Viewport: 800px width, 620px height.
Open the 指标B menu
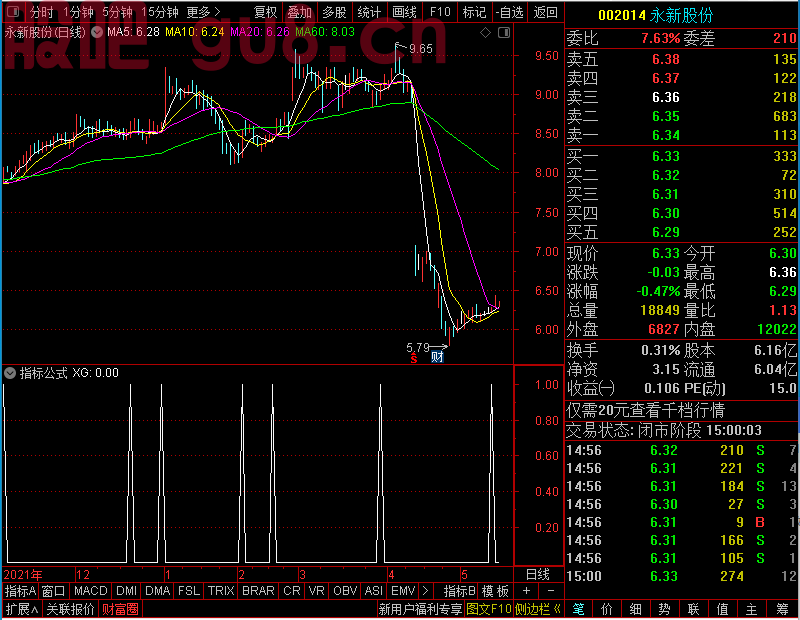pyautogui.click(x=460, y=591)
